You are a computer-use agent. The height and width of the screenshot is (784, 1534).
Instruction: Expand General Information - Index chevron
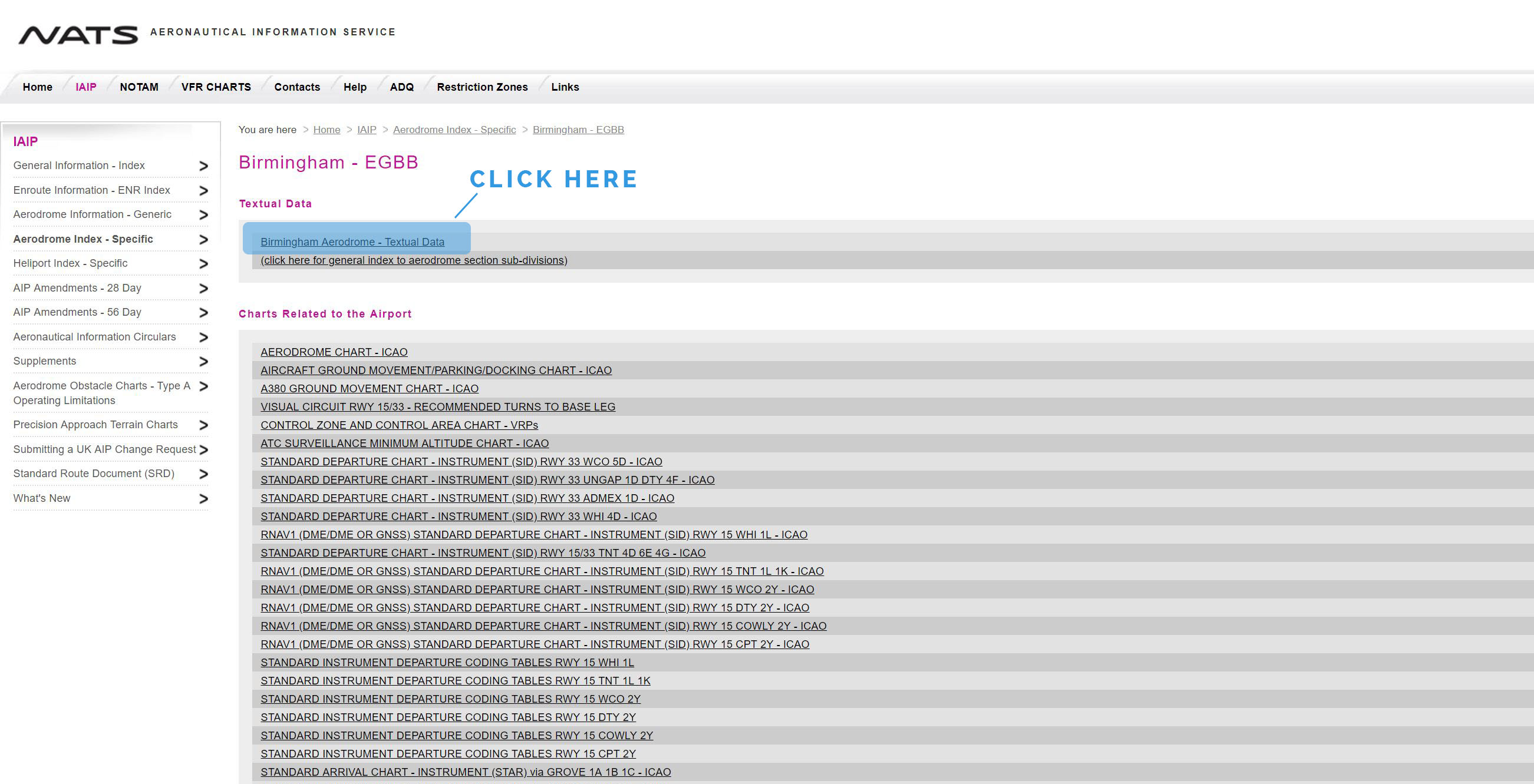pos(203,166)
